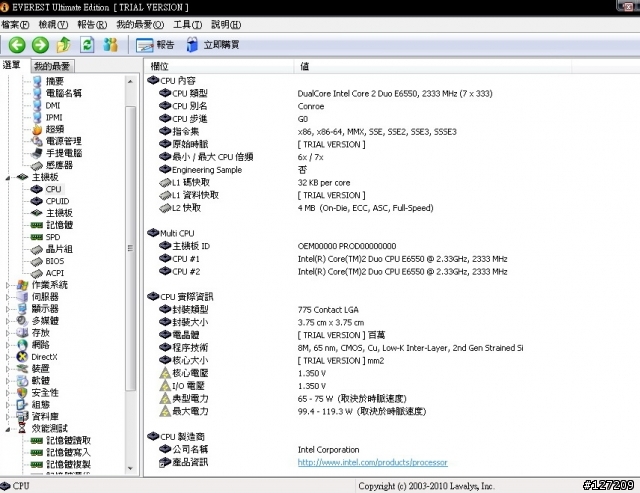This screenshot has width=640, height=493.
Task: Select 電腦名稱 tree item
Action: [x=64, y=93]
